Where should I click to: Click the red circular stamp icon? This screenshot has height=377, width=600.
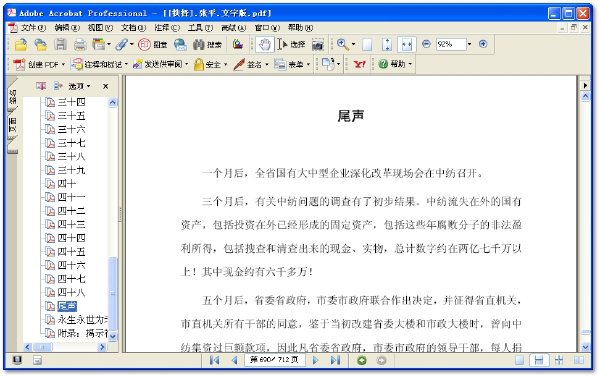coord(144,45)
